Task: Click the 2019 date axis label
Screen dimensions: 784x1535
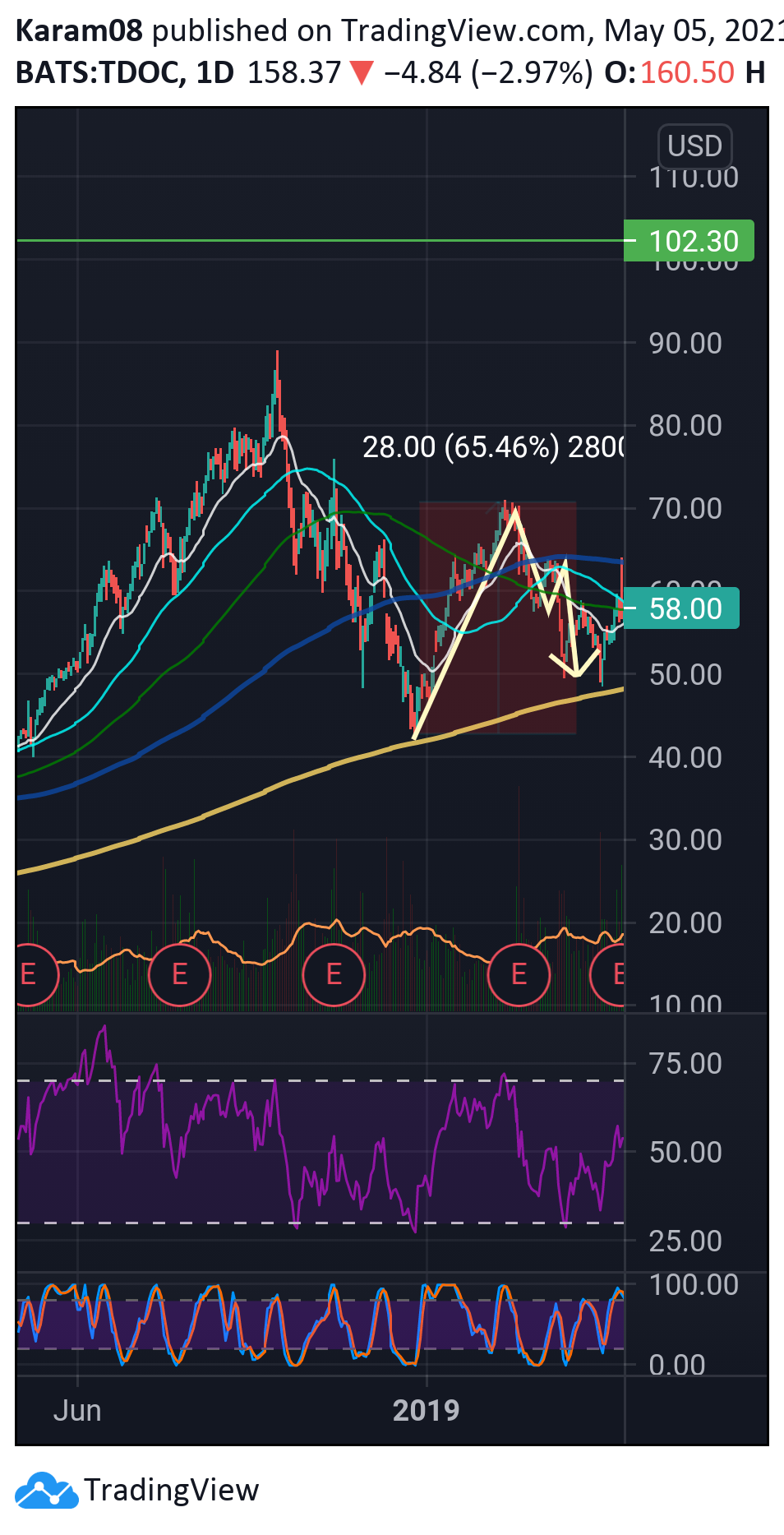Action: click(426, 1410)
